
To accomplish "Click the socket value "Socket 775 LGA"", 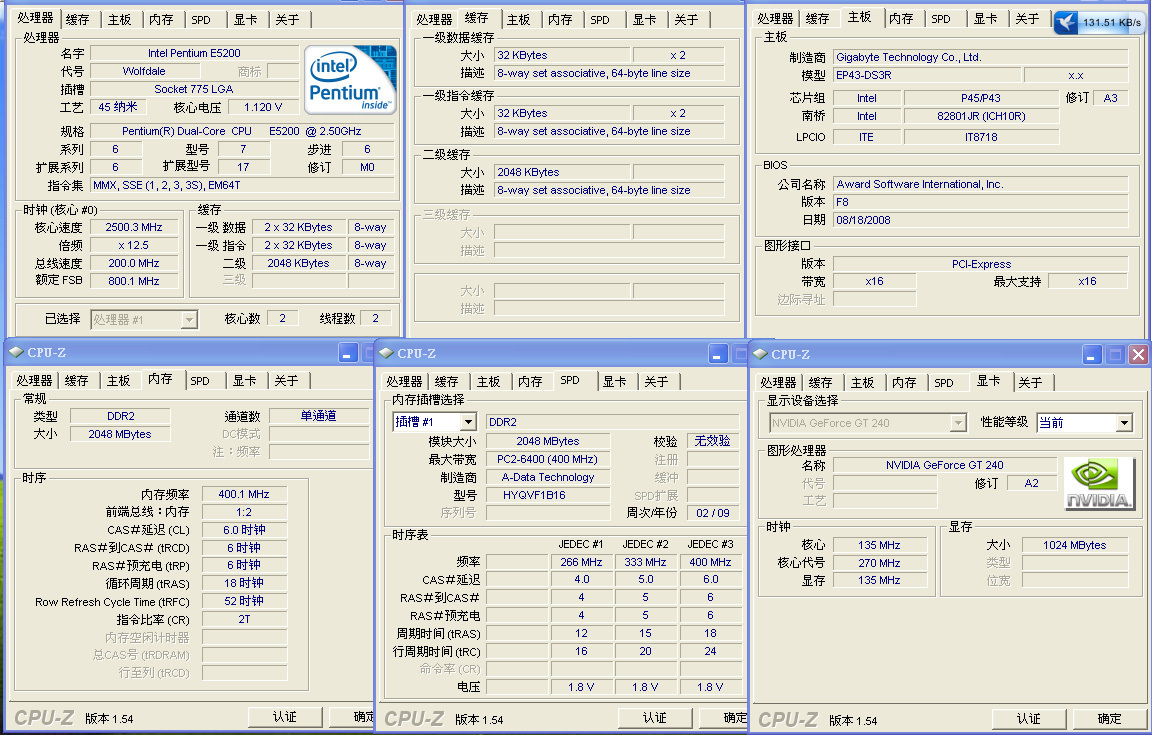I will [194, 89].
